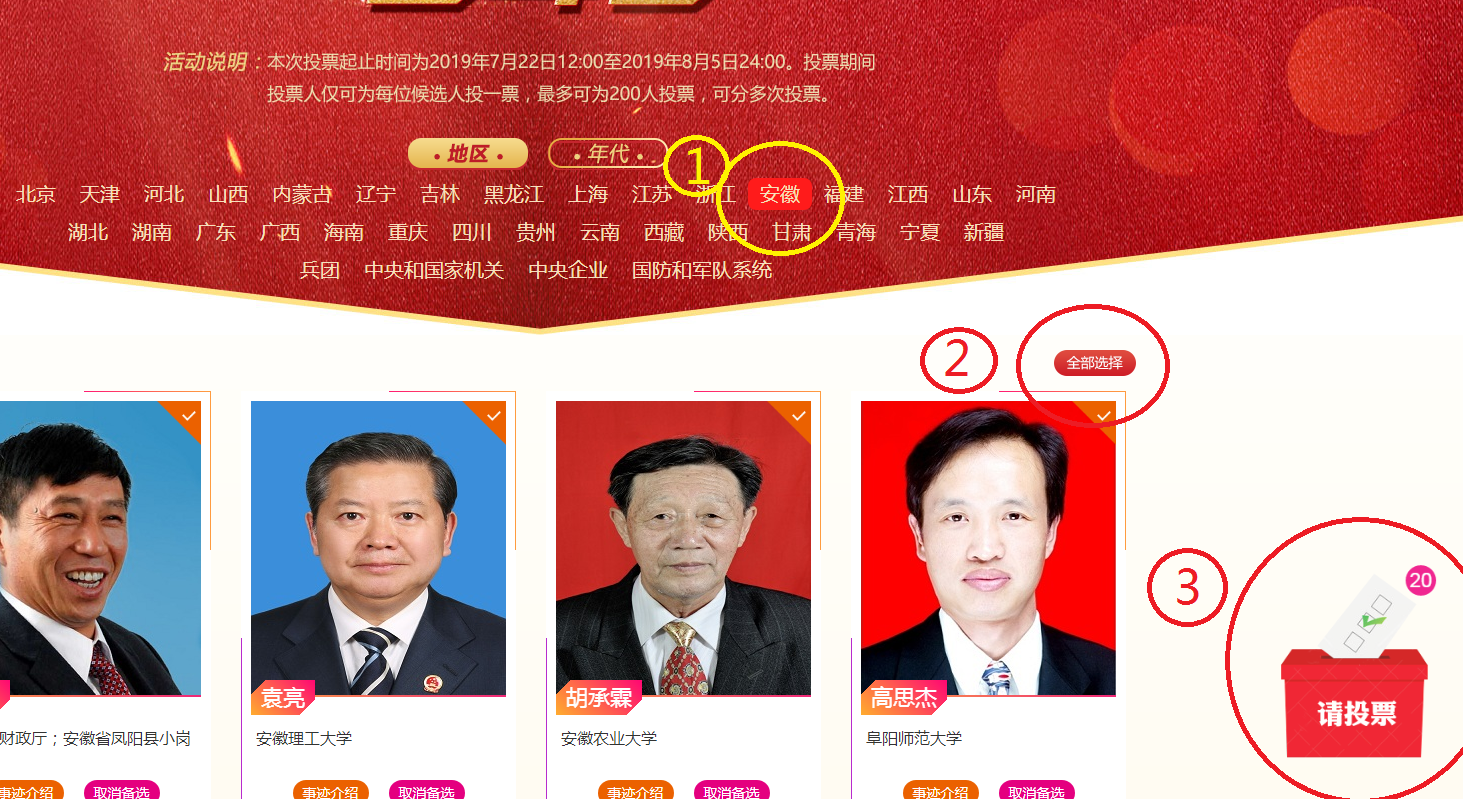Select the 新疆 region link
The width and height of the screenshot is (1463, 799).
click(984, 232)
